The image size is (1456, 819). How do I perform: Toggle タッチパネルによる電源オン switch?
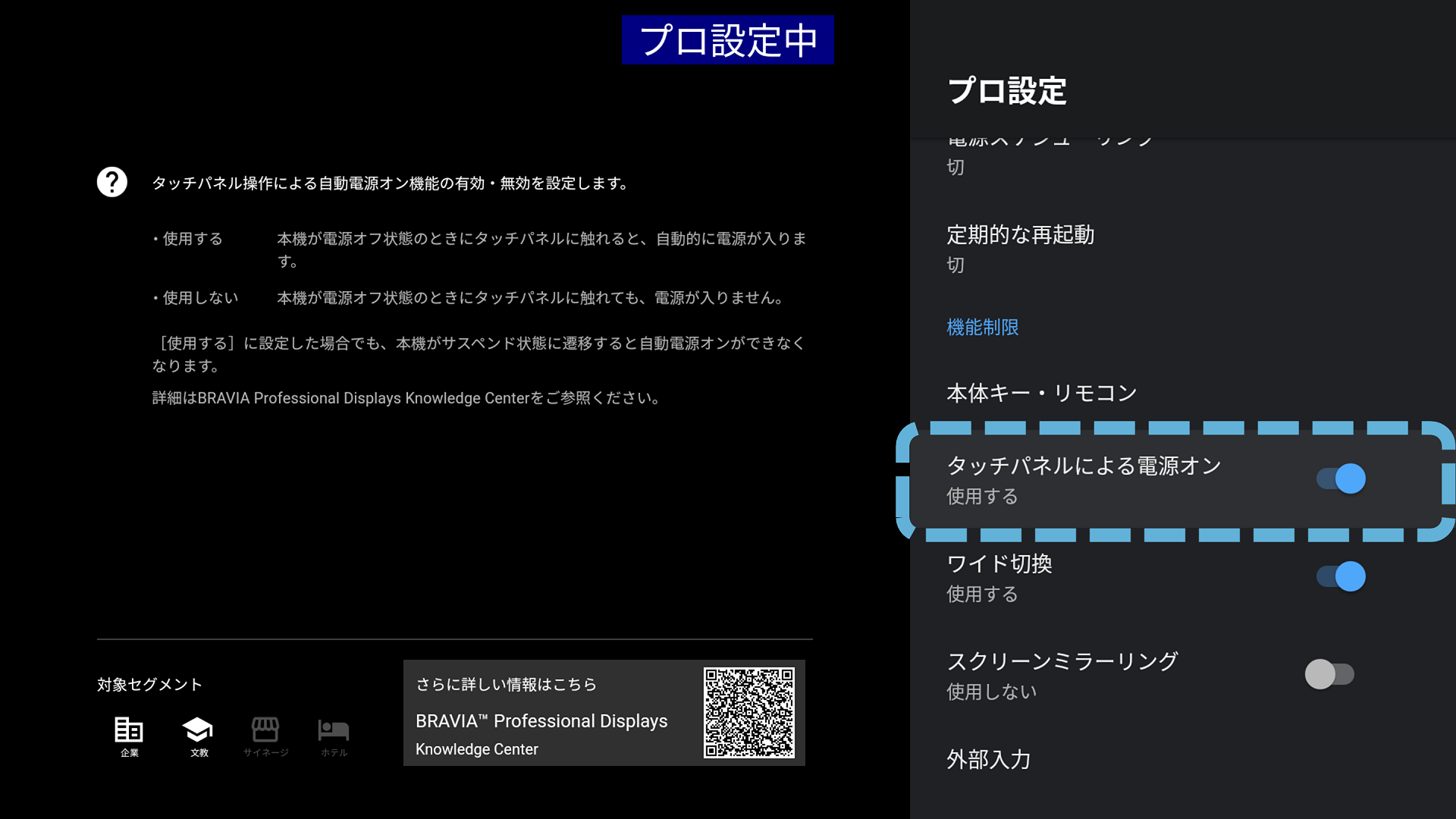(1341, 479)
